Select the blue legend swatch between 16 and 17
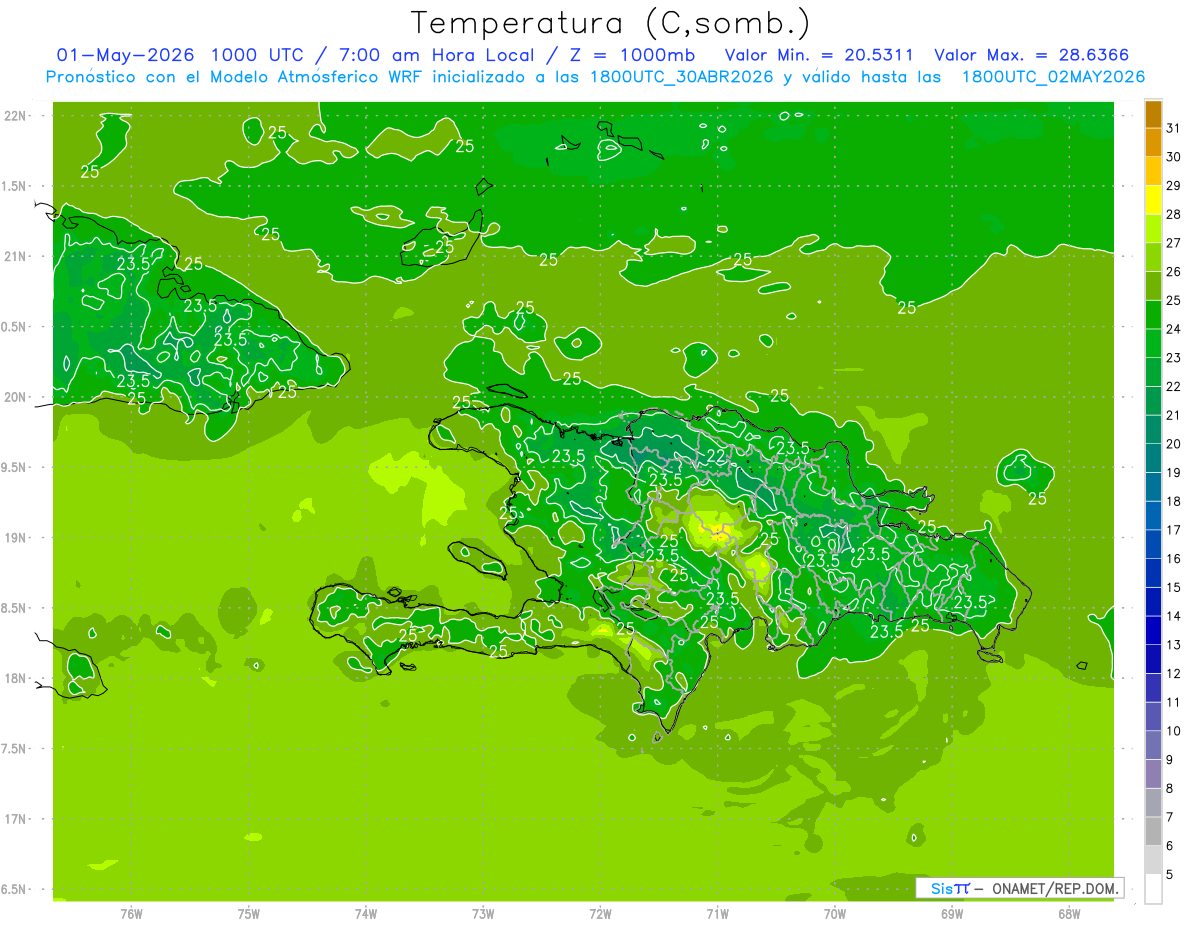The image size is (1200, 927). 1153,544
